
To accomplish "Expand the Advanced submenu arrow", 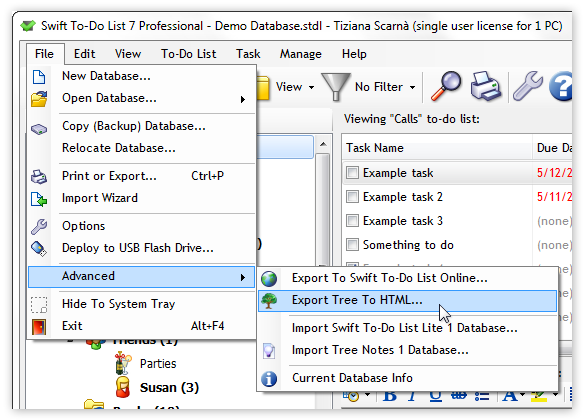I will 243,277.
